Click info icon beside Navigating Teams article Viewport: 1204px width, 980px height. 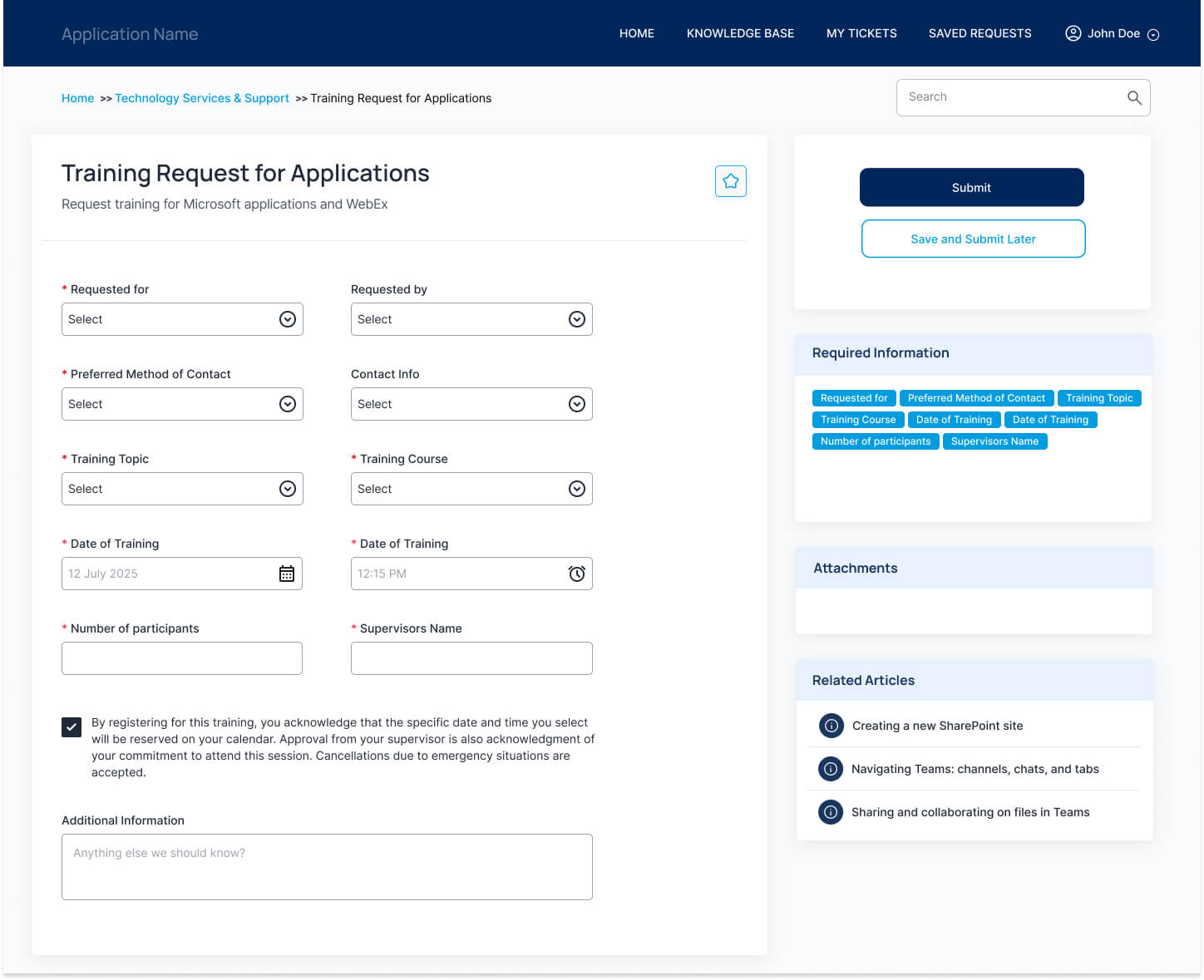click(831, 769)
